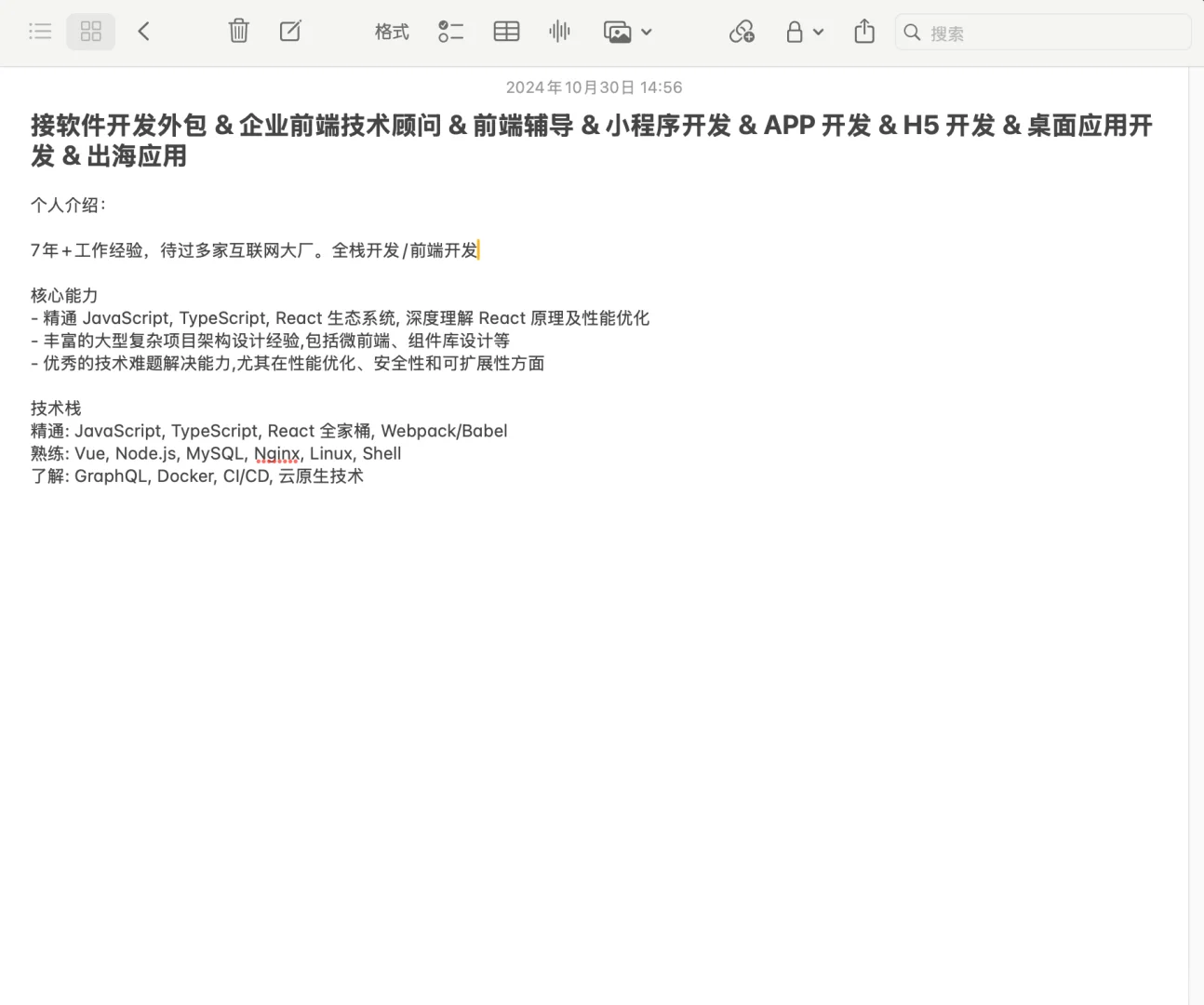
Task: Enable gallery view mode
Action: (90, 31)
